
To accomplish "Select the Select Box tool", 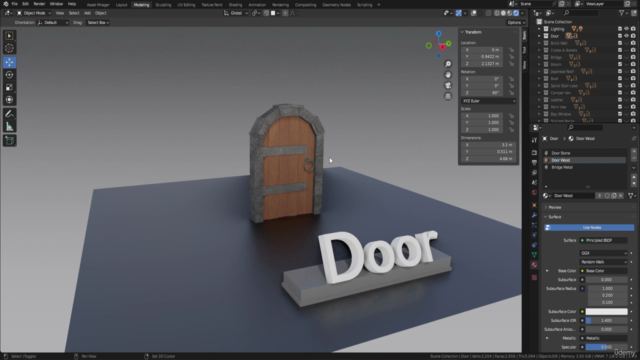I will [9, 36].
